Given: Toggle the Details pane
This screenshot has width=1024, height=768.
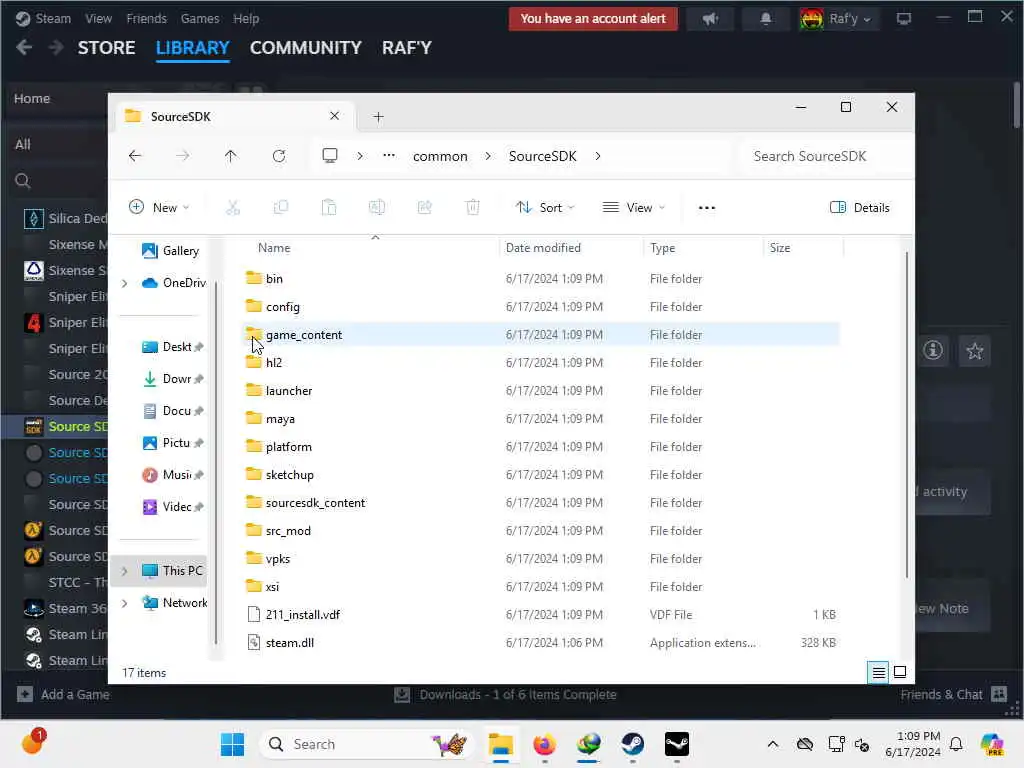Looking at the screenshot, I should coord(859,208).
